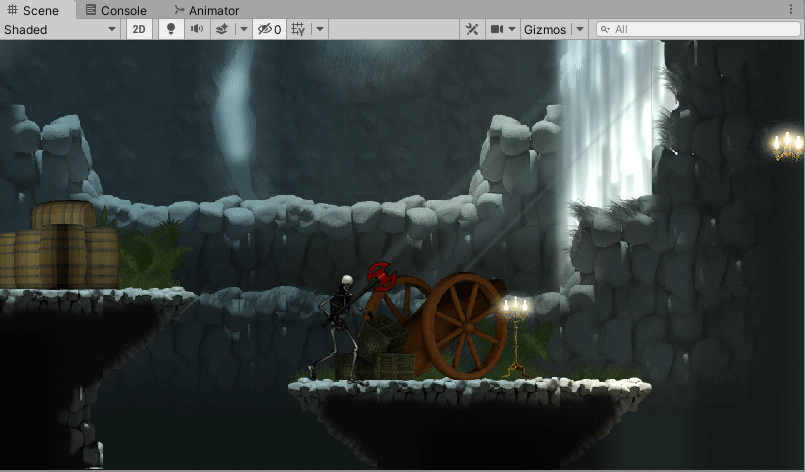This screenshot has height=472, width=805.
Task: Select the stacked wooden barrels
Action: 59,244
